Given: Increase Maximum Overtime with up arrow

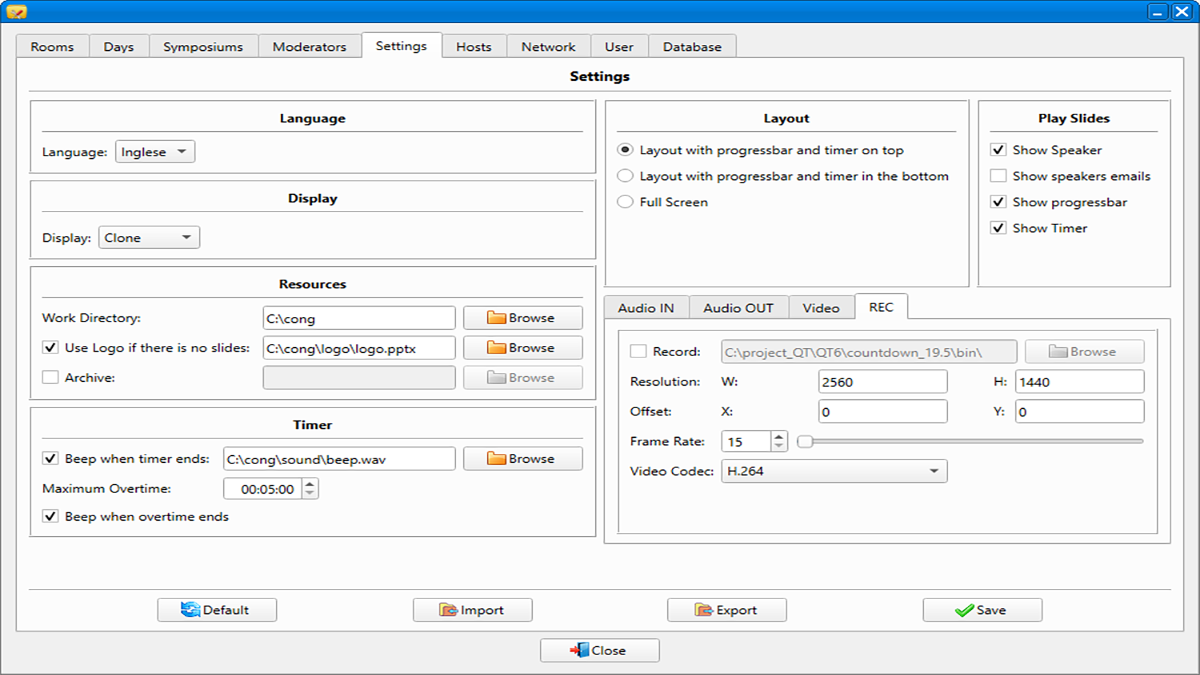Looking at the screenshot, I should [x=310, y=484].
